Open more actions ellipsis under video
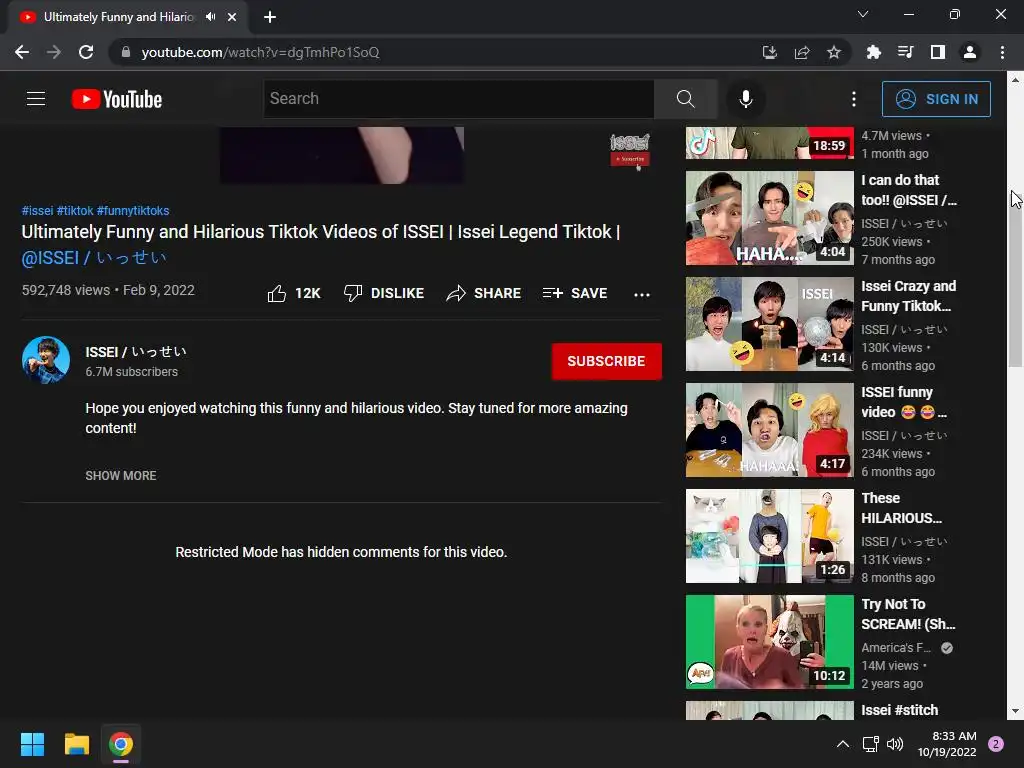The image size is (1024, 768). 642,295
